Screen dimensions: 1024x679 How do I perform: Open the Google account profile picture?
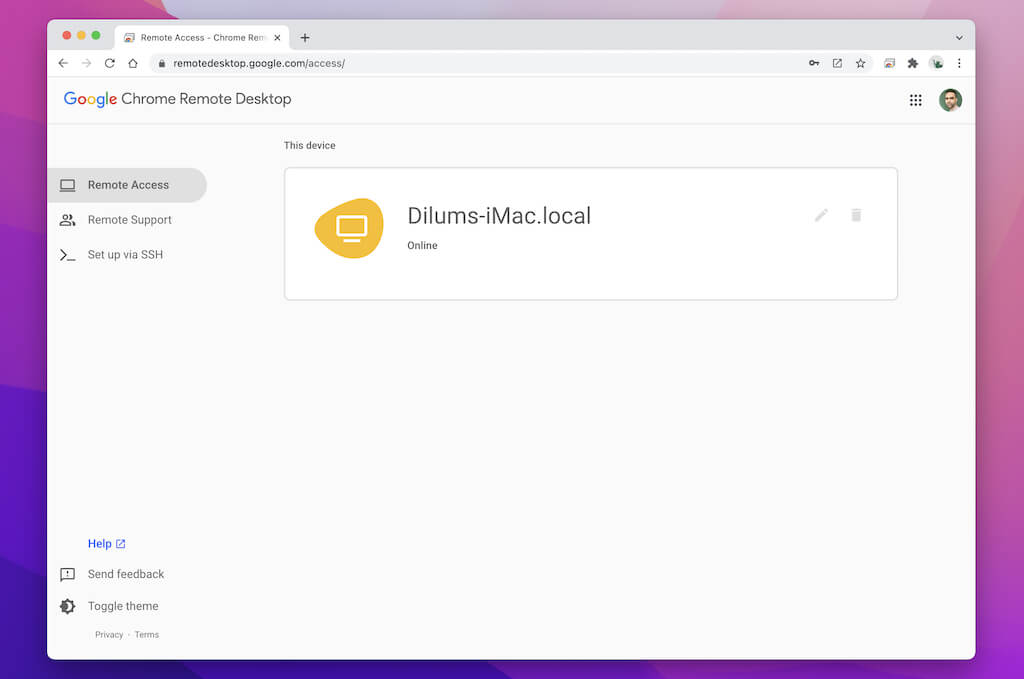(950, 100)
